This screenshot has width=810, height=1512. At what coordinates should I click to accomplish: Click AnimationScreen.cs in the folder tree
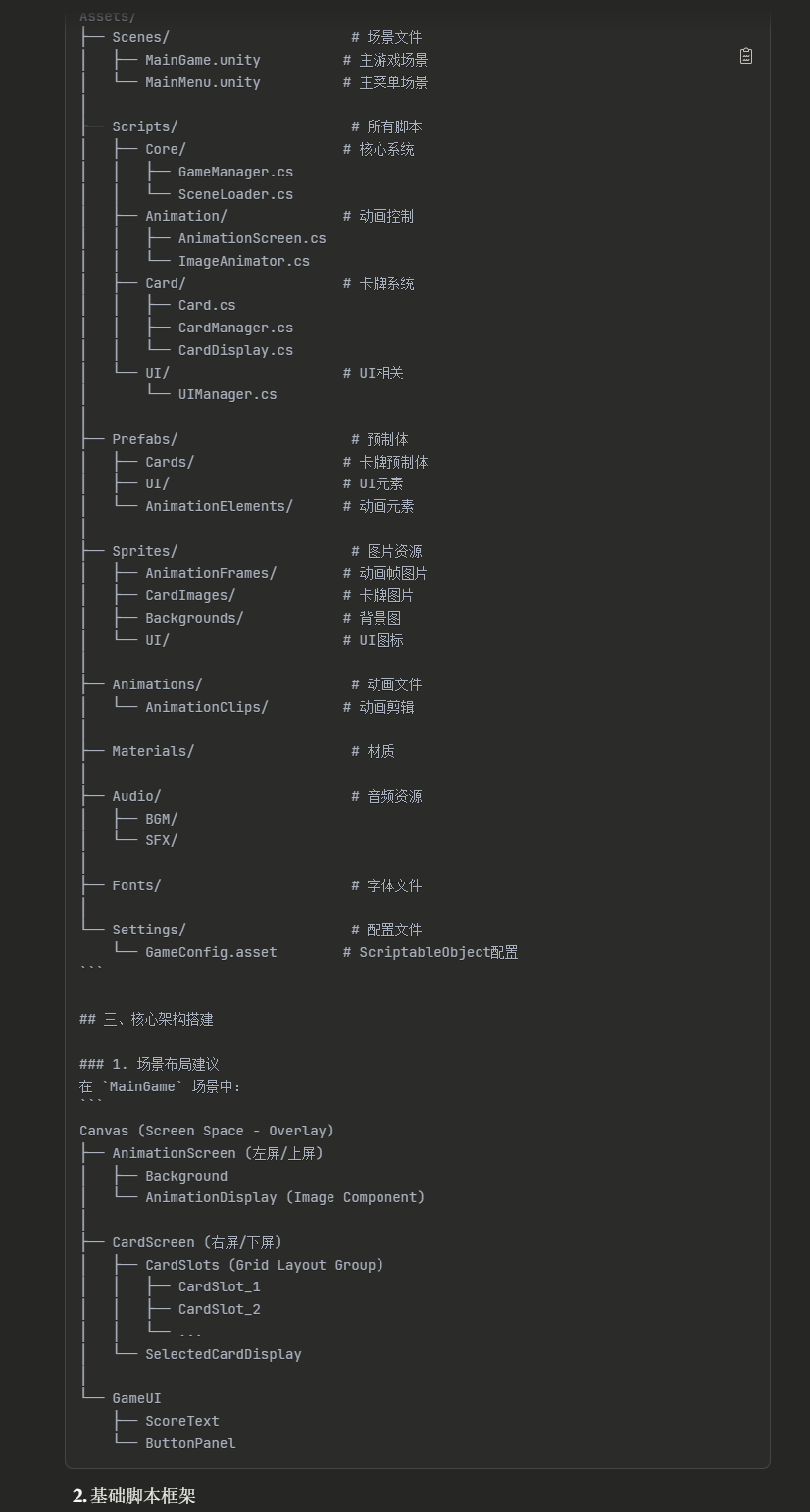252,238
